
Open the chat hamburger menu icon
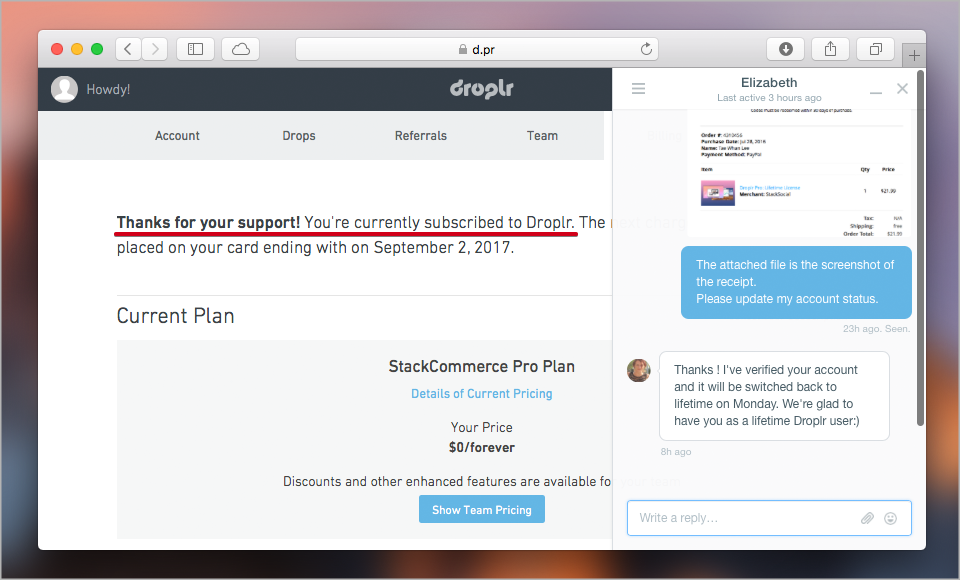pyautogui.click(x=639, y=89)
